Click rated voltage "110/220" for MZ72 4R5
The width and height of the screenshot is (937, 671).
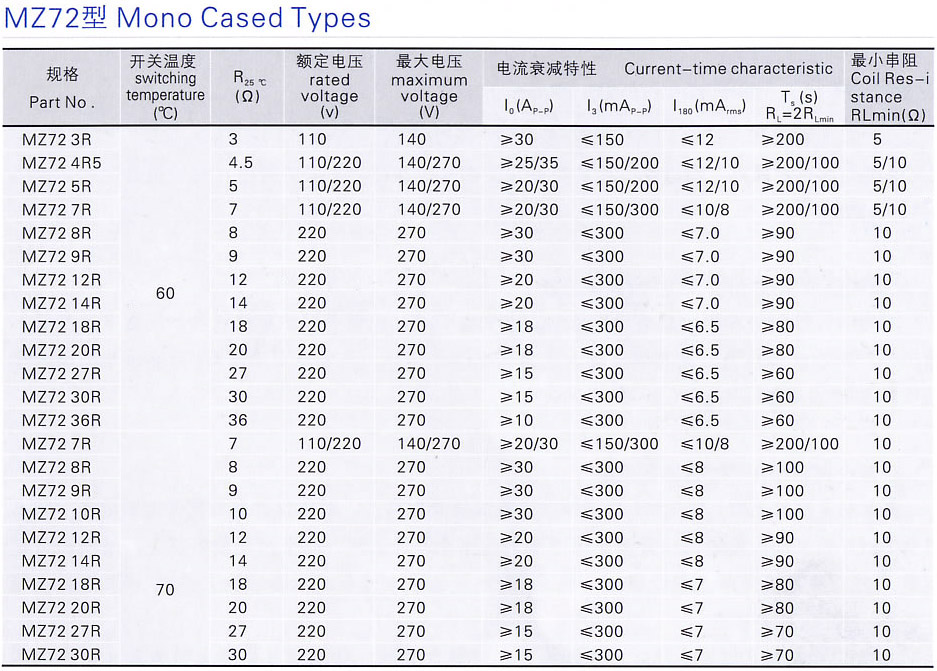[330, 163]
